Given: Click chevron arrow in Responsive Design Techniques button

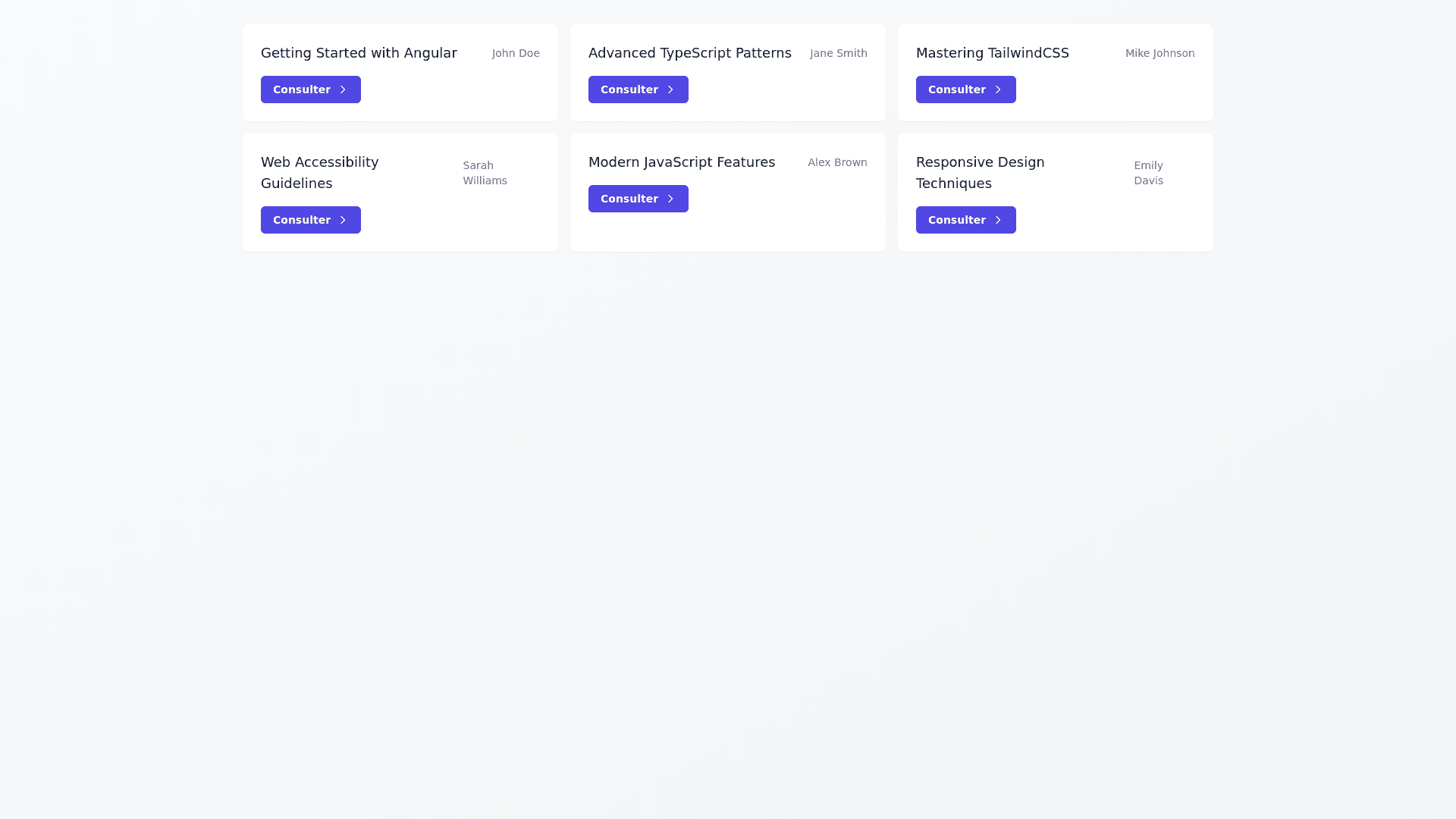Looking at the screenshot, I should tap(998, 220).
